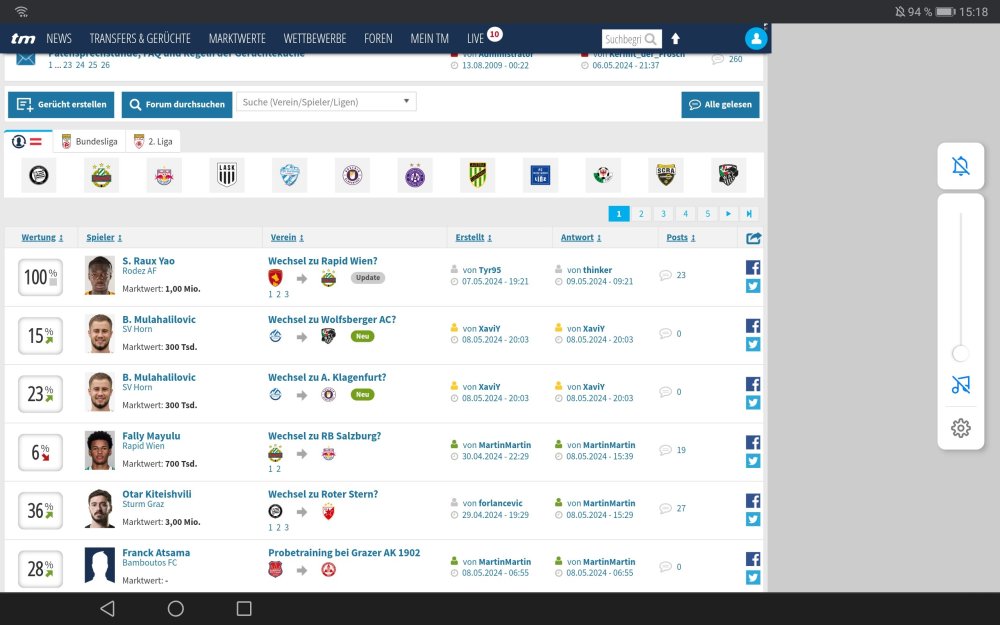The width and height of the screenshot is (1000, 625).
Task: Click the Twitter icon on the Fally Mayulu rumor
Action: (752, 461)
